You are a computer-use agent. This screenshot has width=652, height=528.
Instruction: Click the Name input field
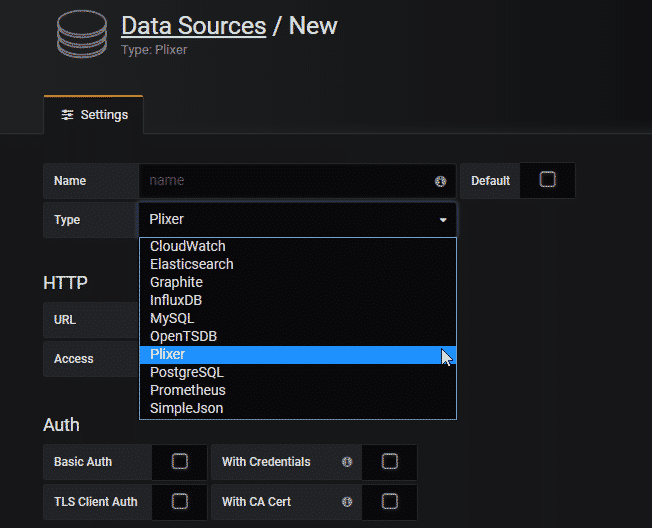(297, 181)
